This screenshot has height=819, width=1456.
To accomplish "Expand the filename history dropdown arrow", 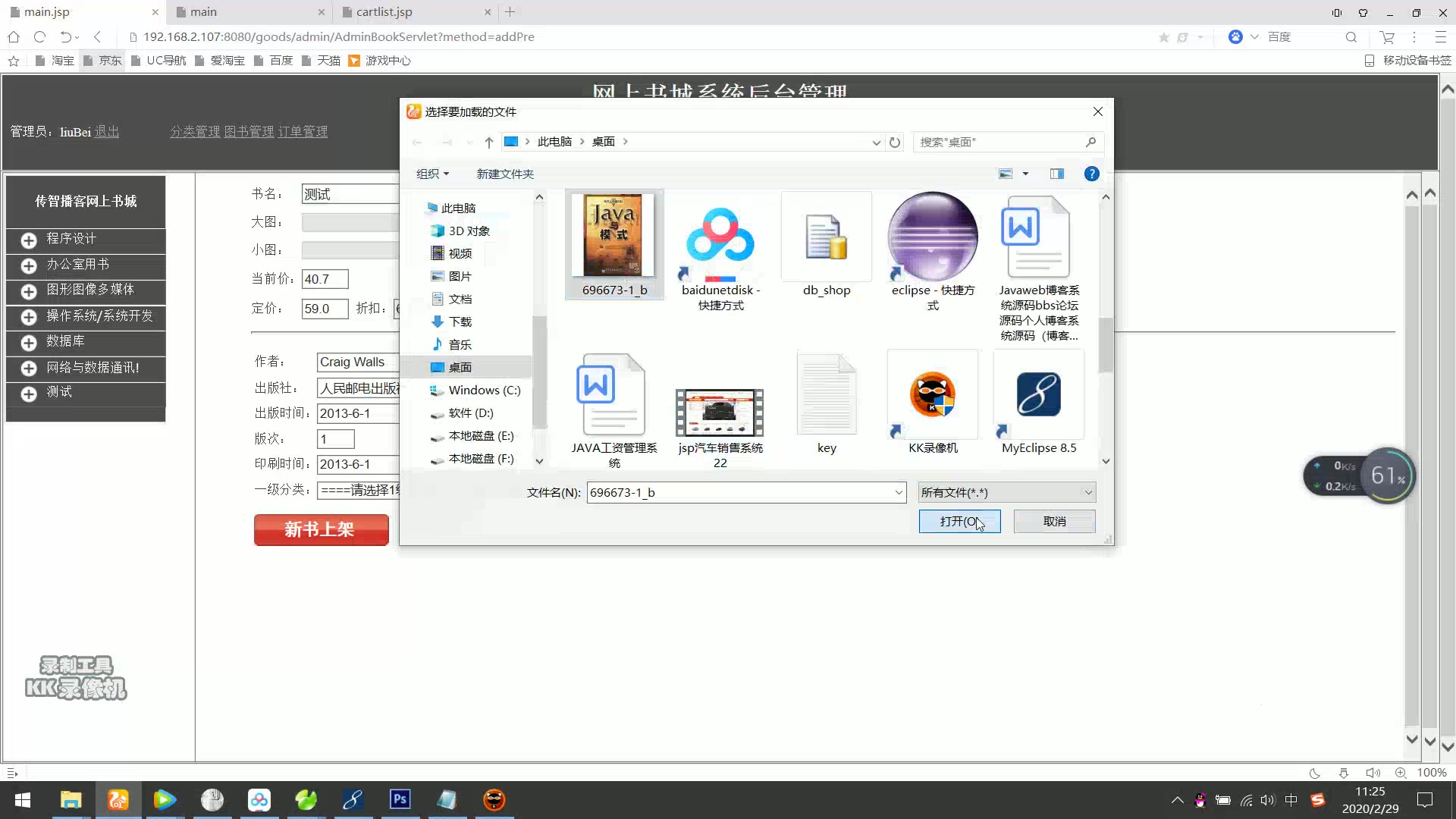I will [899, 492].
